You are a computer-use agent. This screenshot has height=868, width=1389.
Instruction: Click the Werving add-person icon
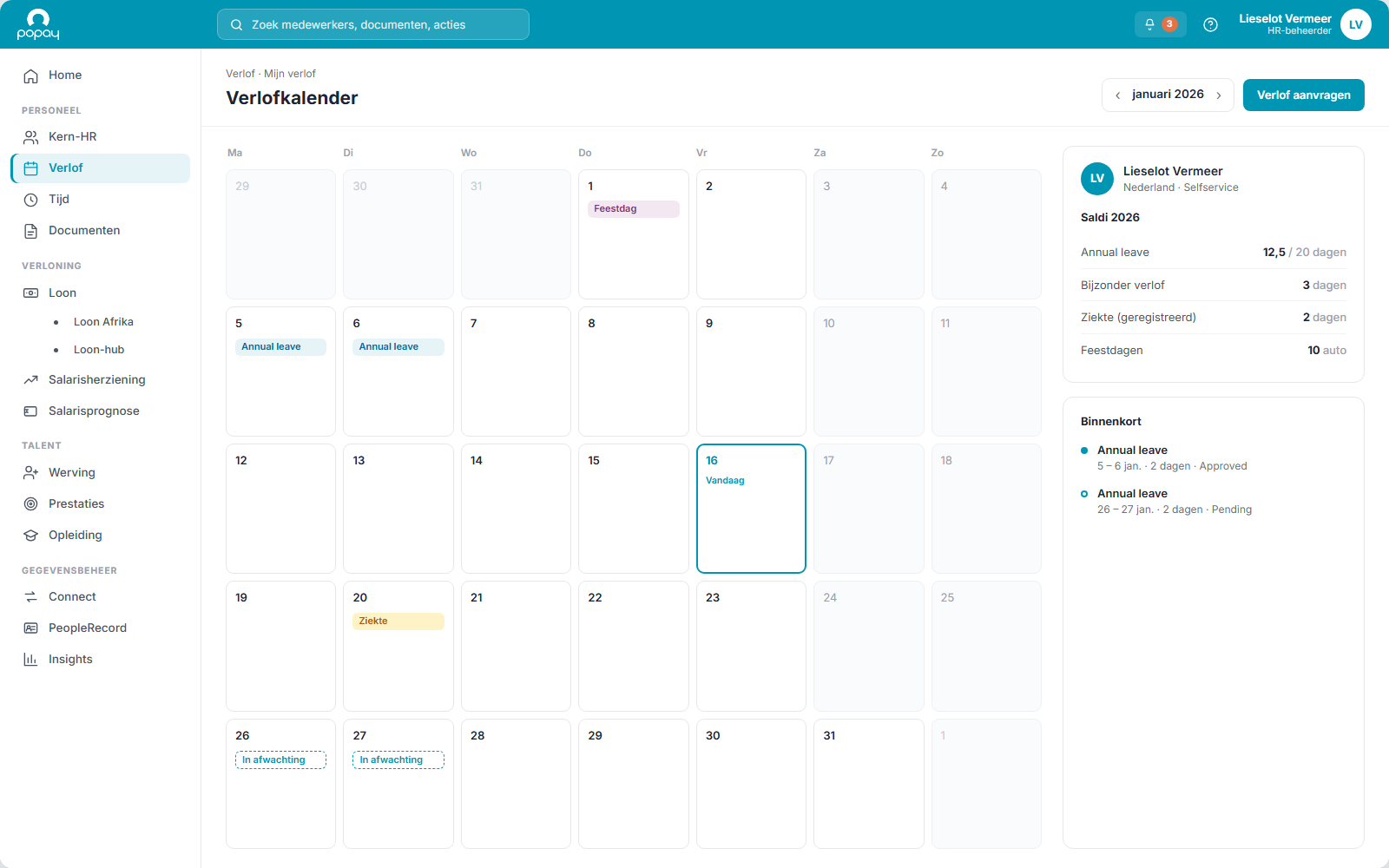31,473
